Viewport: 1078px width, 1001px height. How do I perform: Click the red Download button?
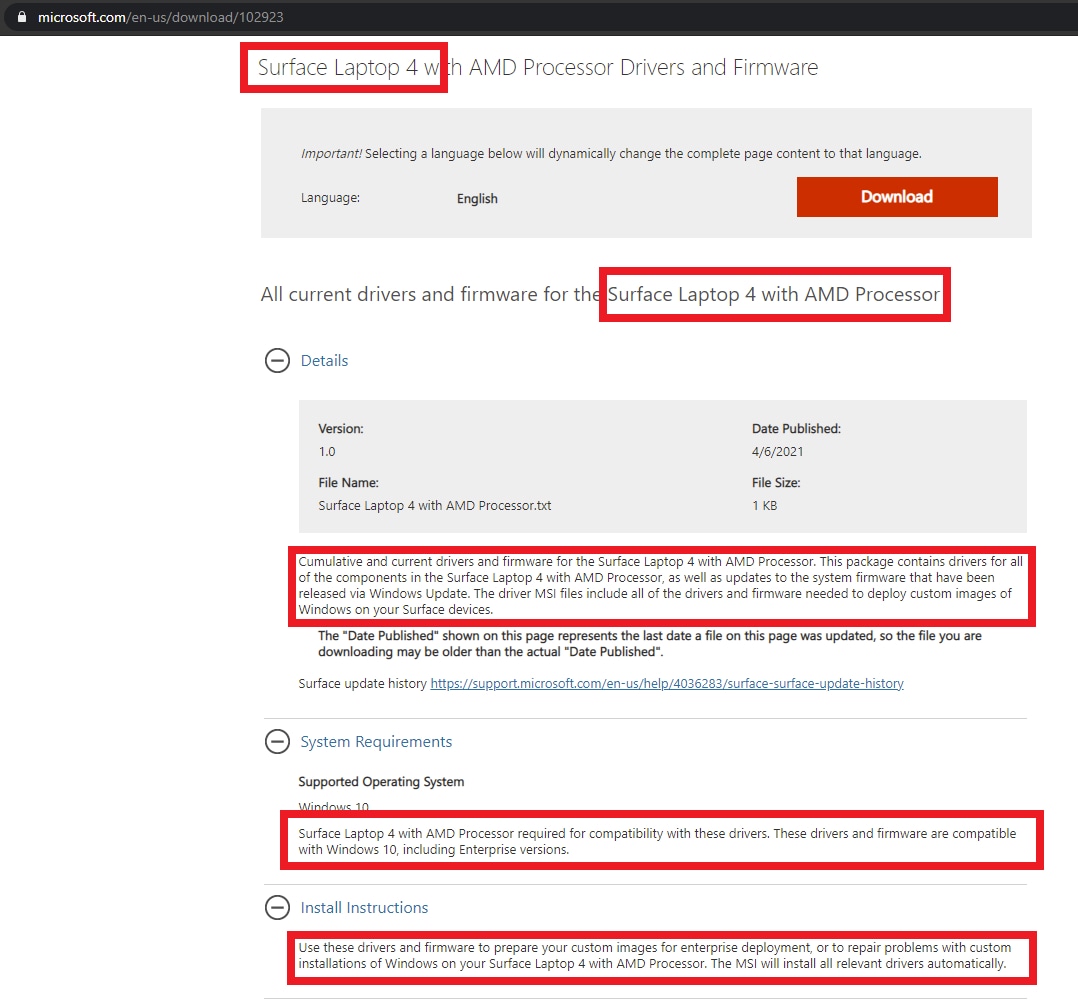896,197
